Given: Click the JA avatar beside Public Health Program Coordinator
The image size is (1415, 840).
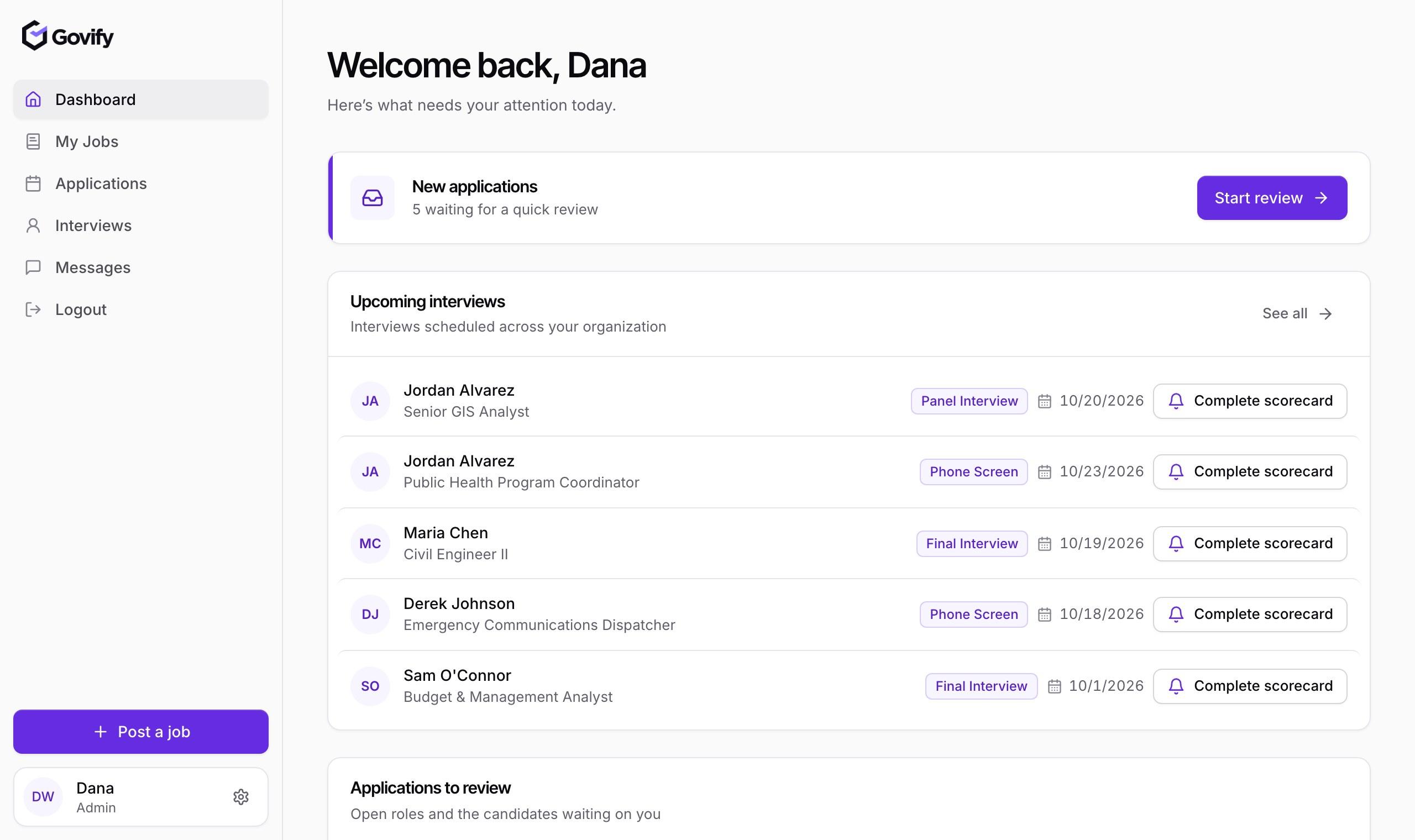Looking at the screenshot, I should [370, 471].
